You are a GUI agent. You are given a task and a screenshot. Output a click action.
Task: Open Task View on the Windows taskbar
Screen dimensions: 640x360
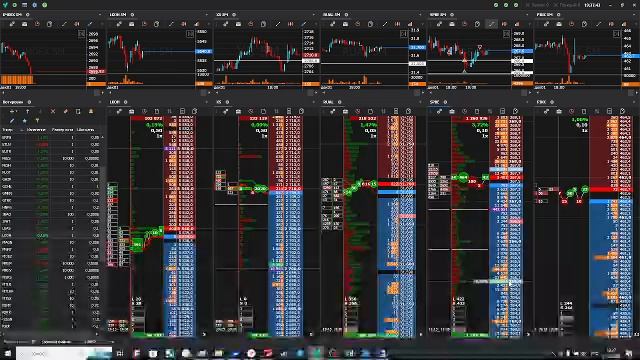(120, 353)
